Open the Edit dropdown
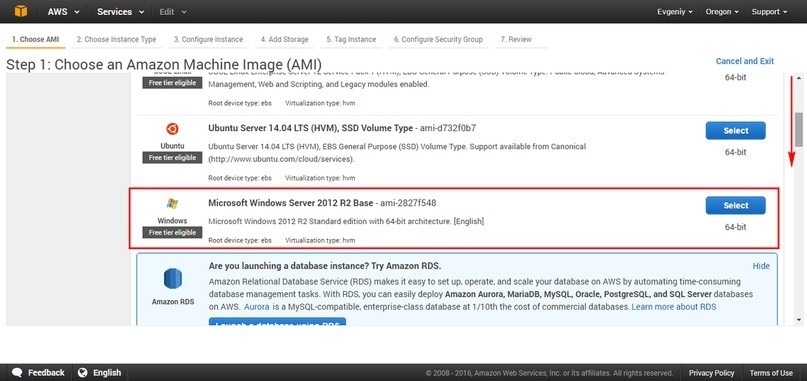This screenshot has height=381, width=807. click(x=173, y=12)
